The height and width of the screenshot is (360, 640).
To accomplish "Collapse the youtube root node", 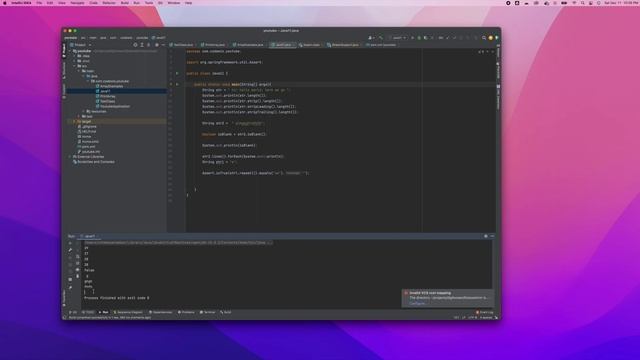I will click(x=70, y=51).
